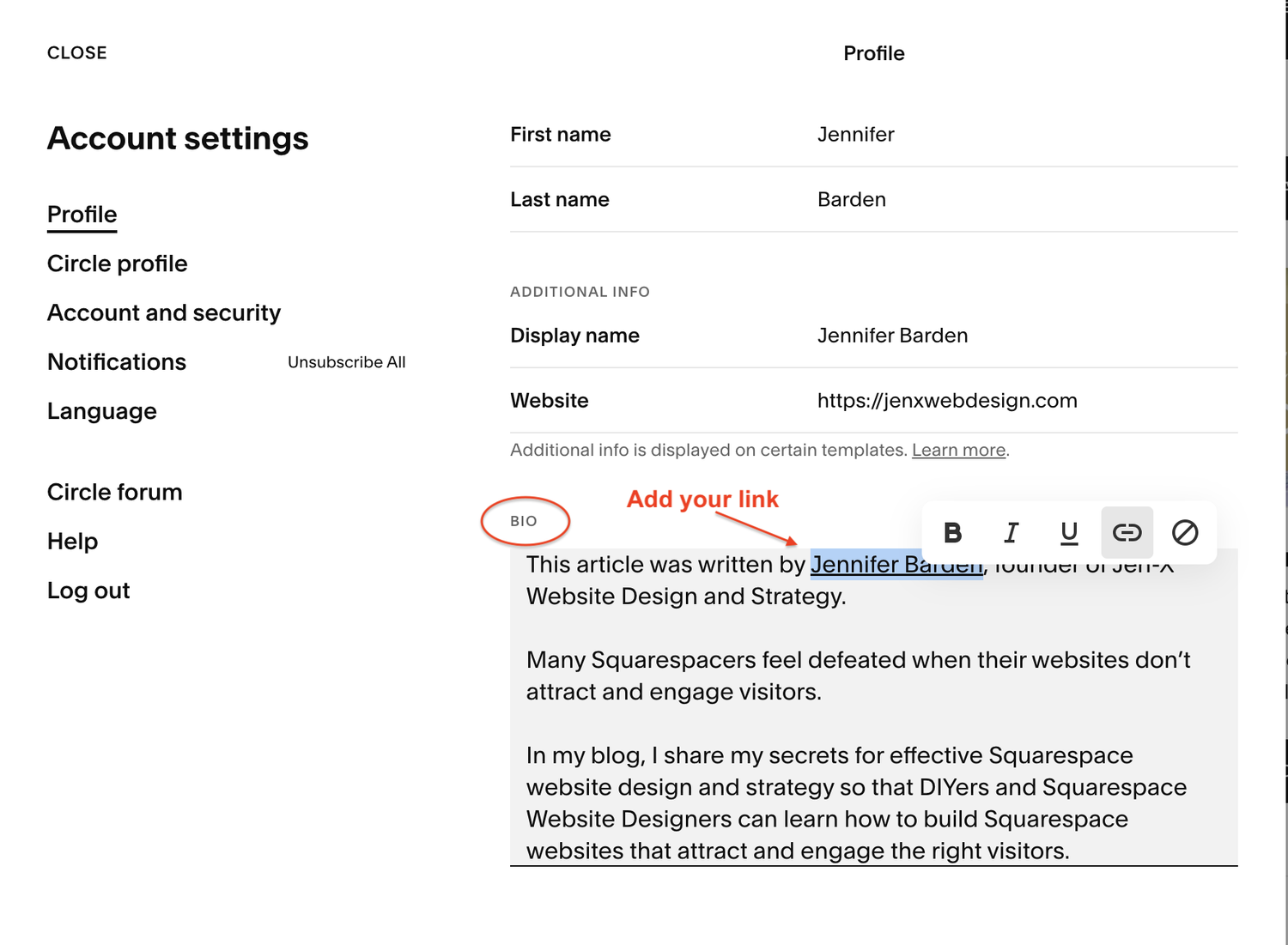Click the 'In my blog, I share' paragraph

857,803
